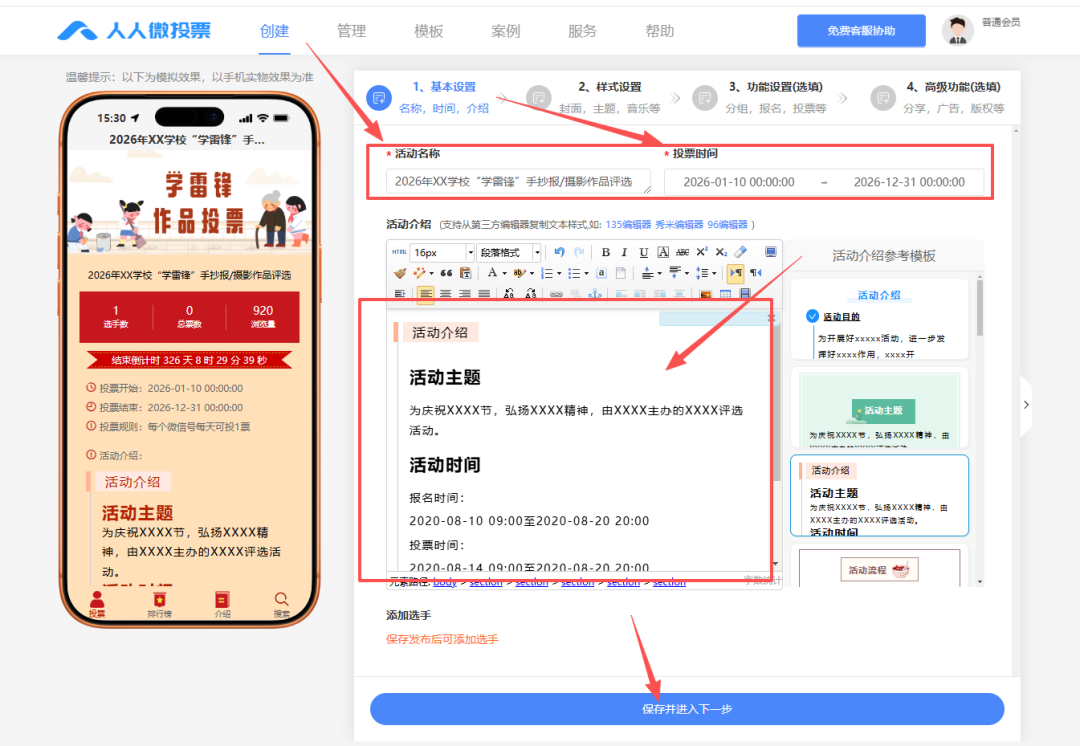This screenshot has width=1080, height=746.
Task: Click the 免费客服协助 button
Action: (x=861, y=31)
